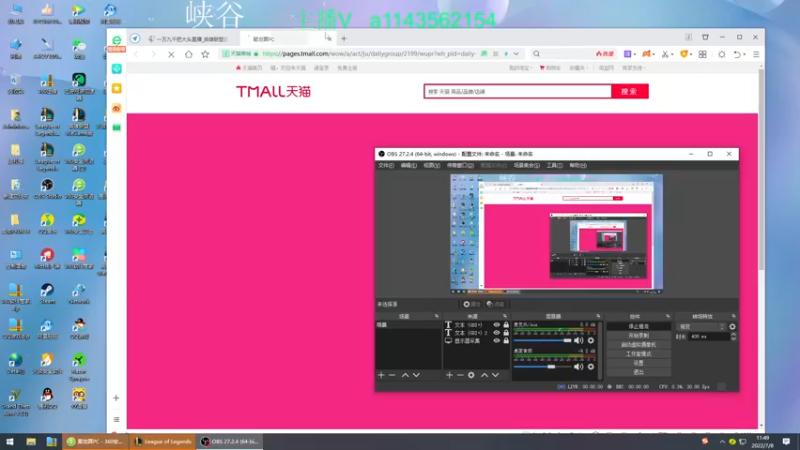Open the 编辑(E) menu in OBS
Screen dimensions: 800x450
tap(409, 165)
